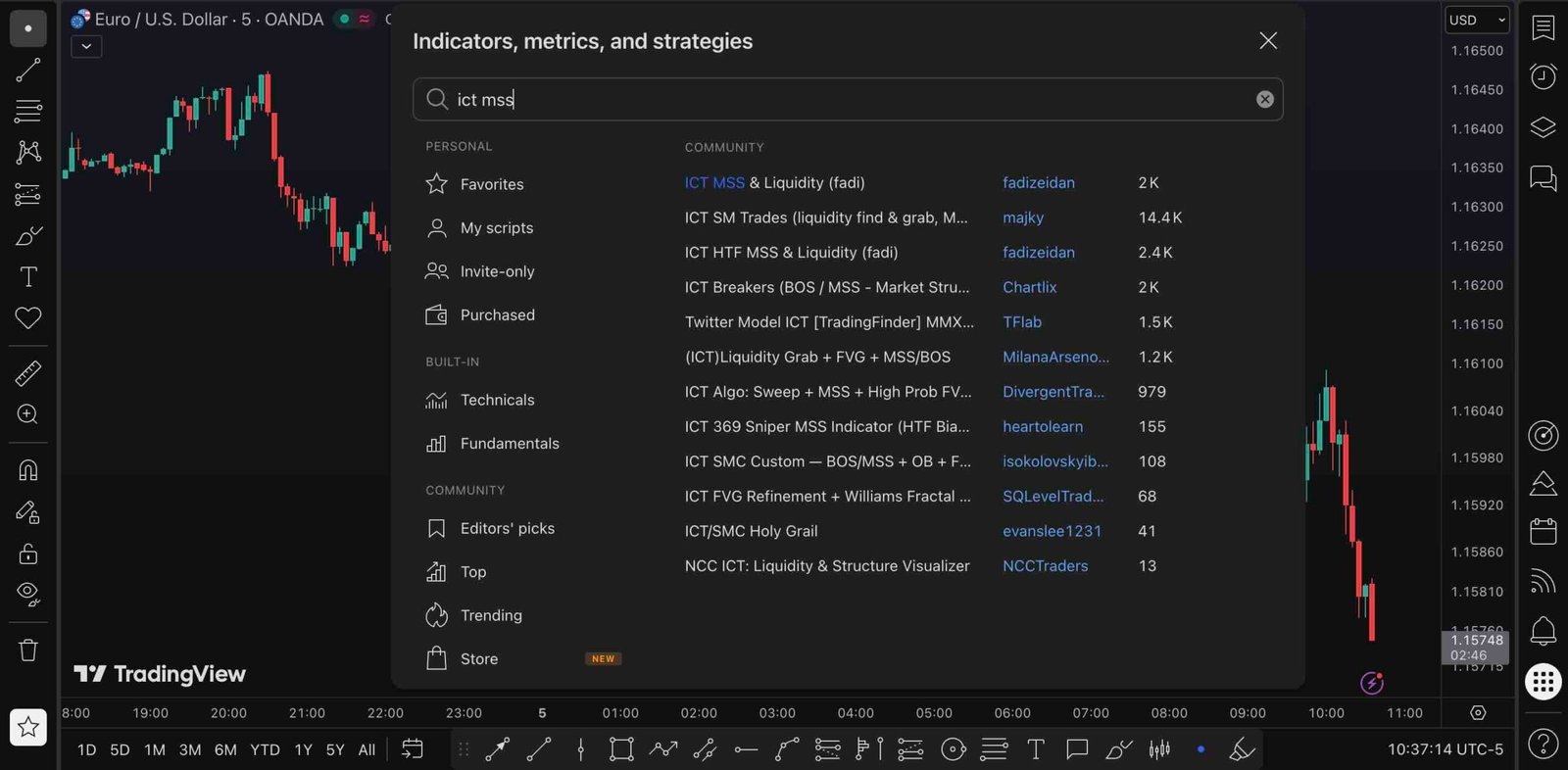Viewport: 1568px width, 770px height.
Task: Select the eraser tool in bottom bar
Action: tap(1242, 749)
